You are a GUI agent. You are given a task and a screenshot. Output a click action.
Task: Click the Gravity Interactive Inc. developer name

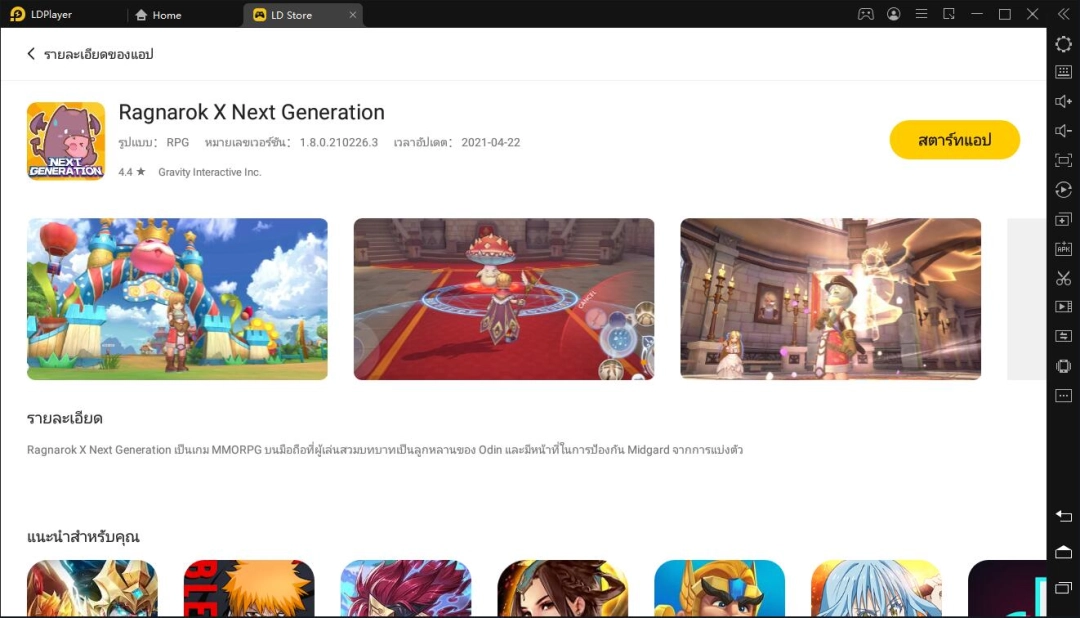point(209,172)
